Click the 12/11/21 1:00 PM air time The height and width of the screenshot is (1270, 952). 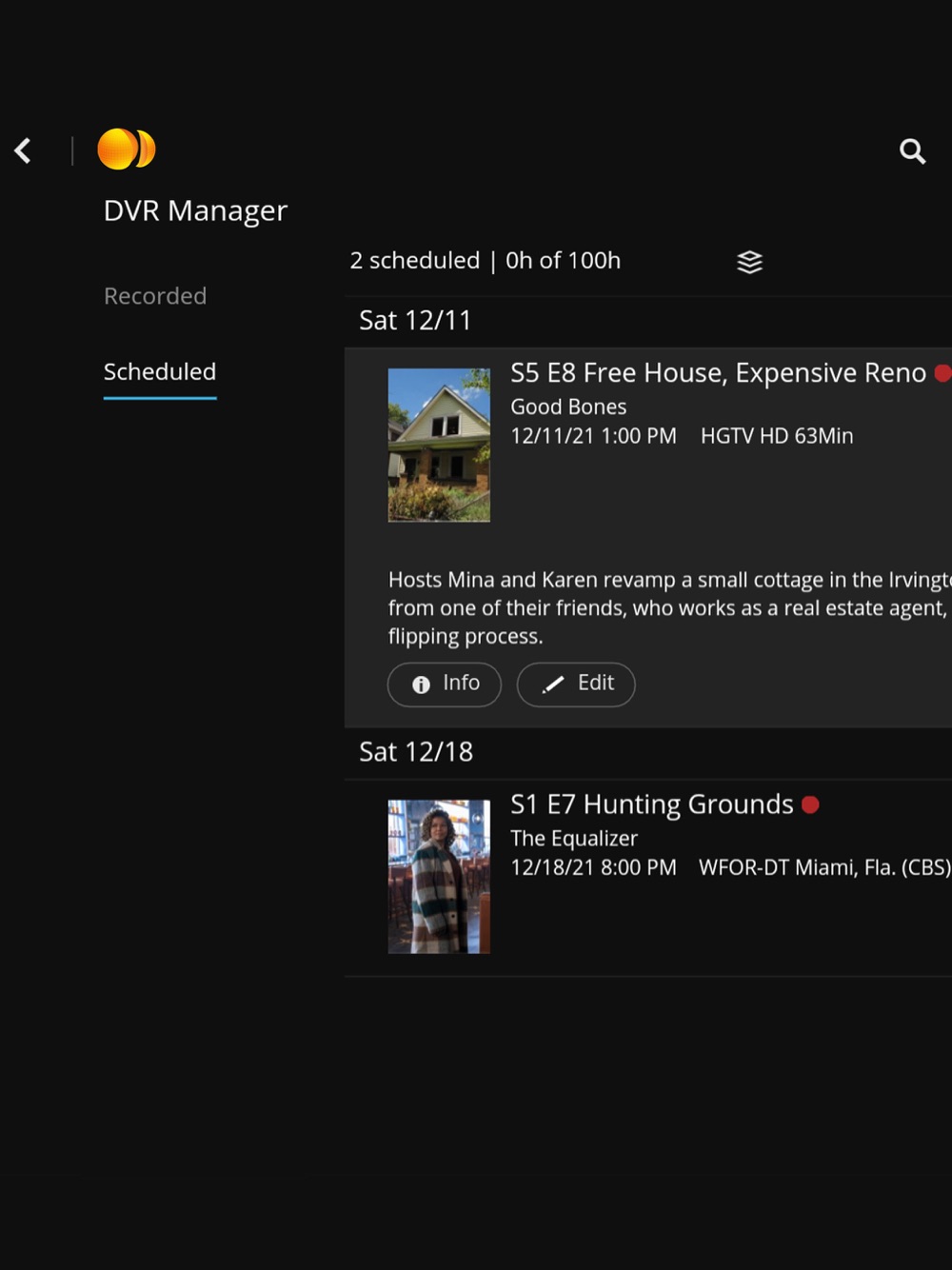click(593, 436)
